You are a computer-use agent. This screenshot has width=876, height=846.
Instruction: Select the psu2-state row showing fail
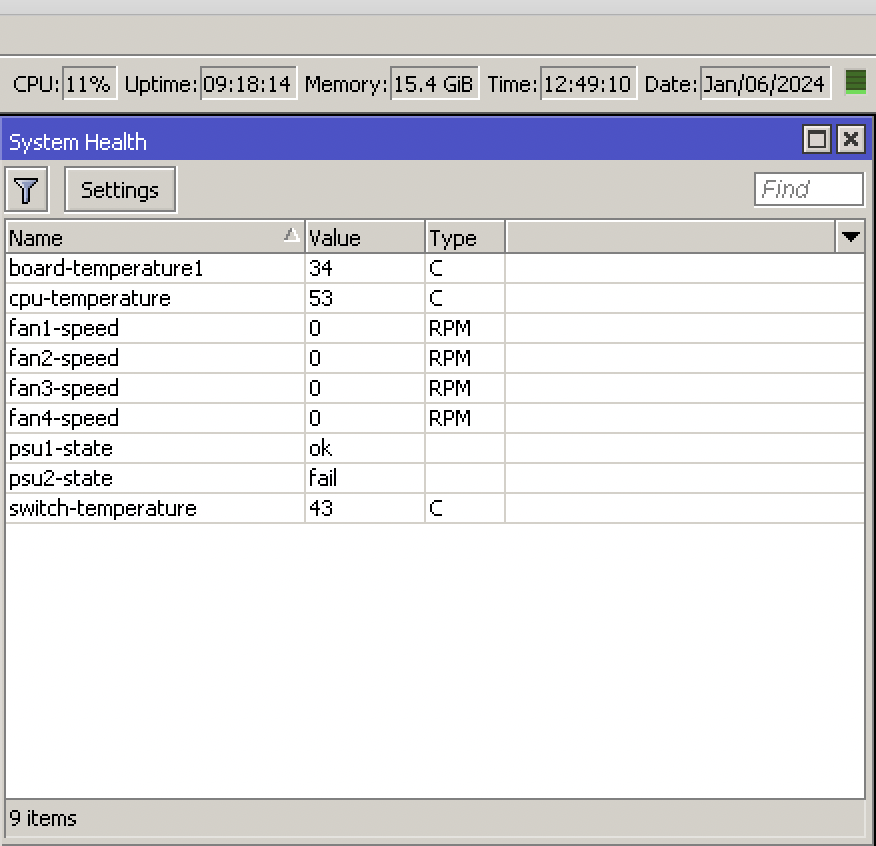tap(150, 478)
